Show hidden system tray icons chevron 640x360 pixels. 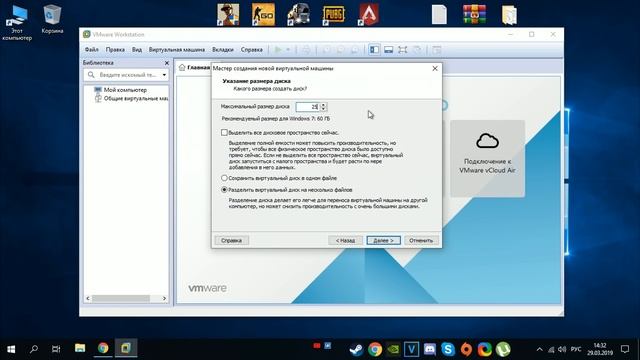(539, 349)
